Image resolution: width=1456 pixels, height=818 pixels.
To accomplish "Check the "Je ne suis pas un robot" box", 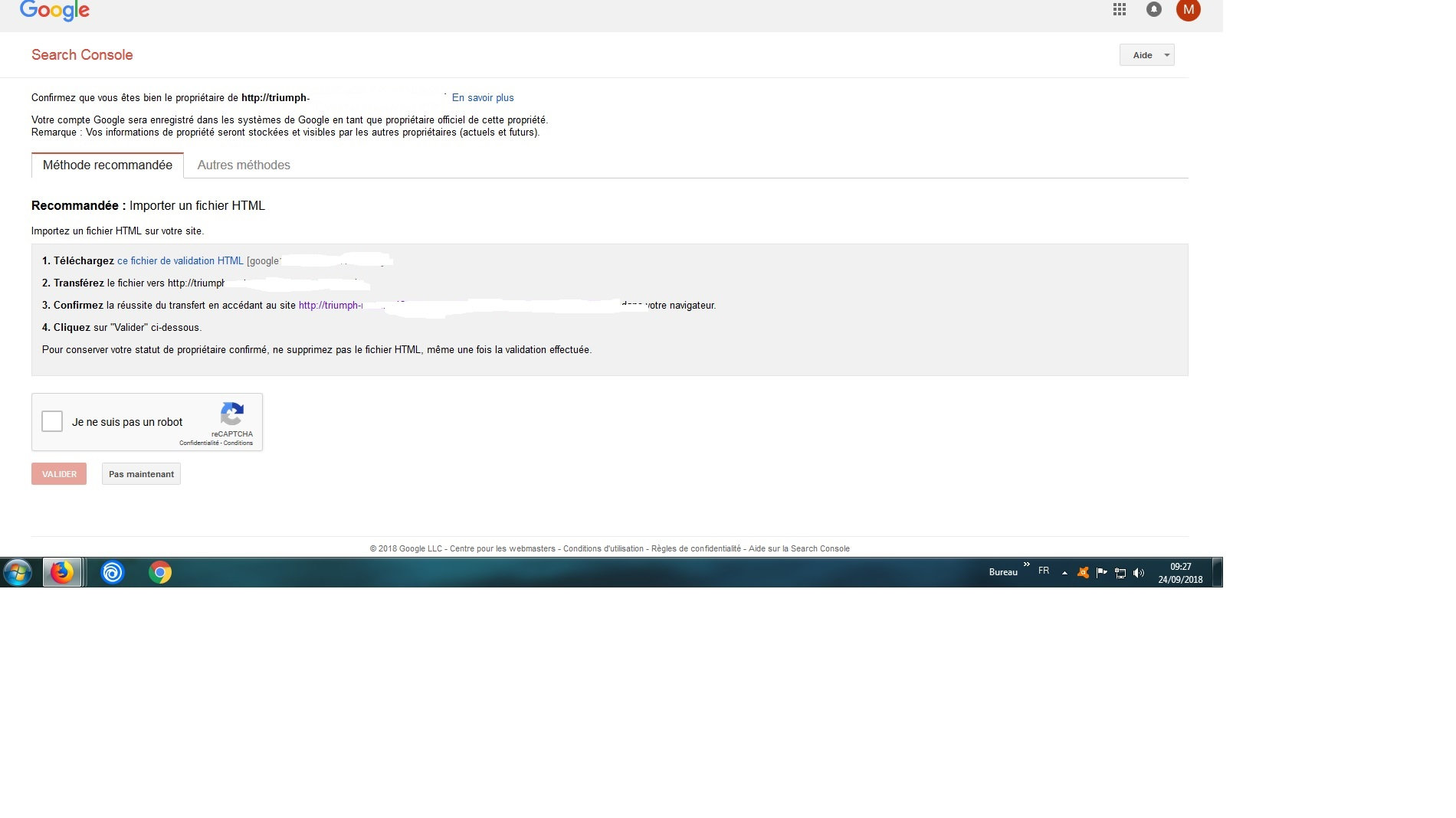I will [x=52, y=421].
